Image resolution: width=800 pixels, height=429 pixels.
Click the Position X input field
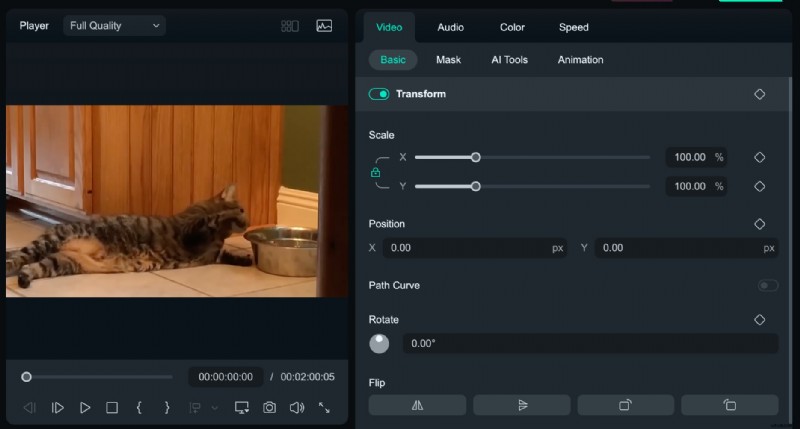tap(474, 248)
